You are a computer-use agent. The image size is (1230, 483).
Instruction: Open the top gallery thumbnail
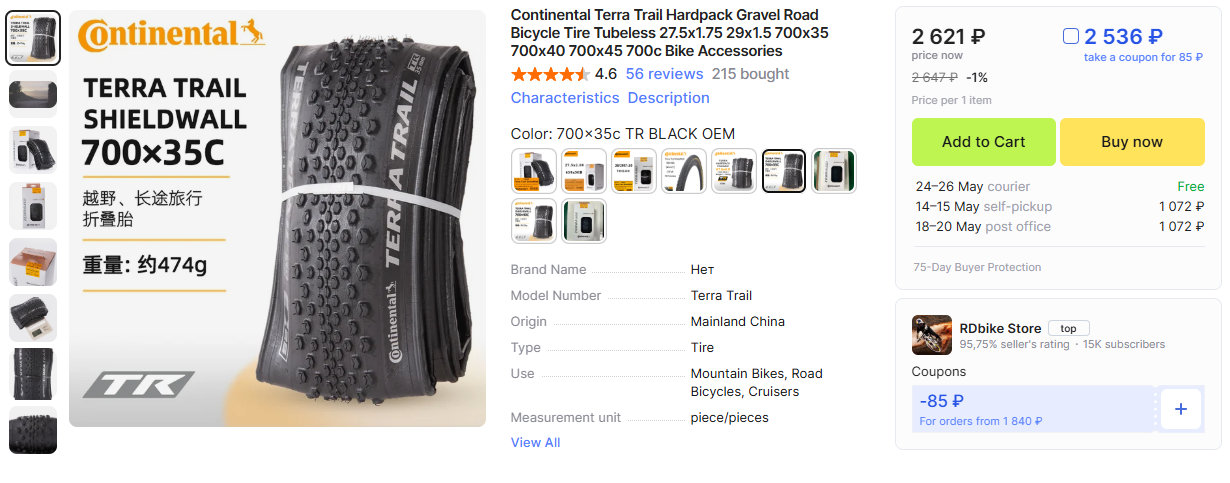pos(33,38)
